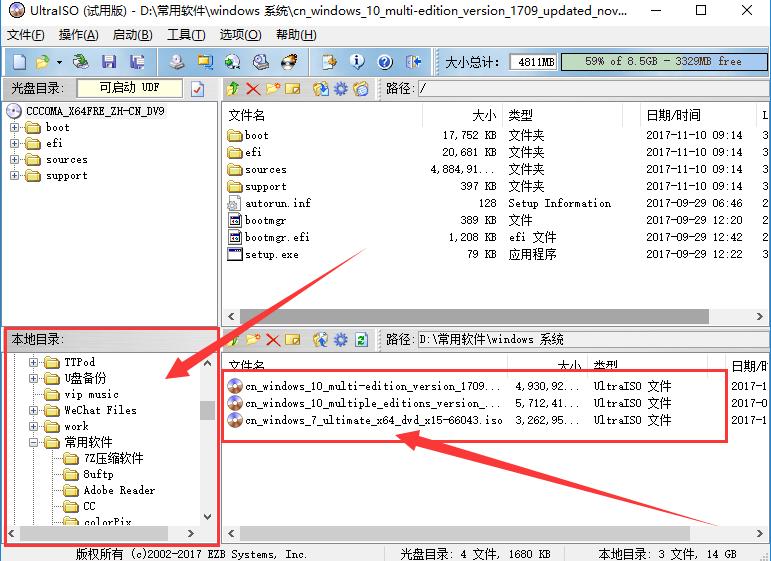Open the 工具(T) menu
Image resolution: width=771 pixels, height=561 pixels.
pyautogui.click(x=186, y=35)
